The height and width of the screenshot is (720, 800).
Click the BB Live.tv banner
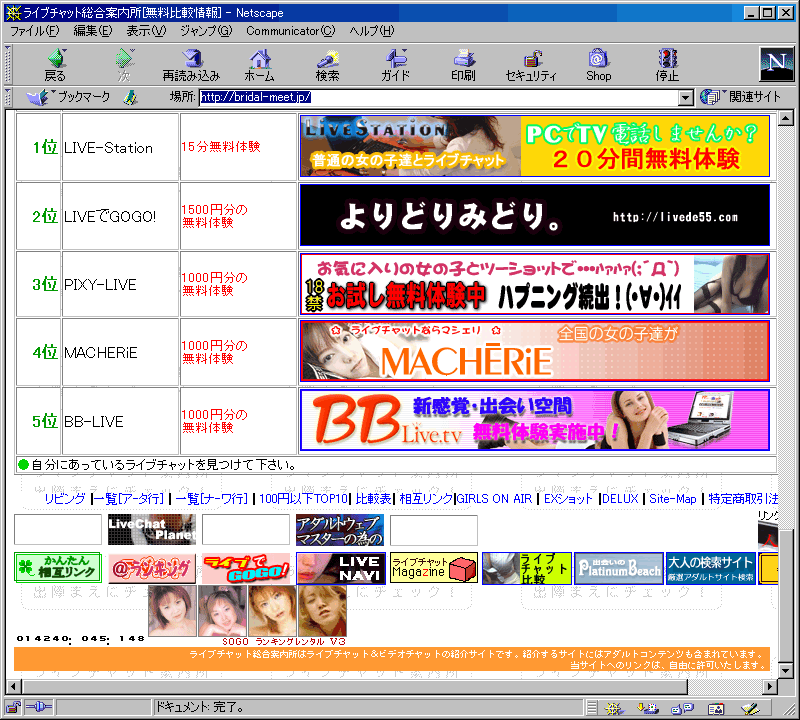pyautogui.click(x=535, y=419)
